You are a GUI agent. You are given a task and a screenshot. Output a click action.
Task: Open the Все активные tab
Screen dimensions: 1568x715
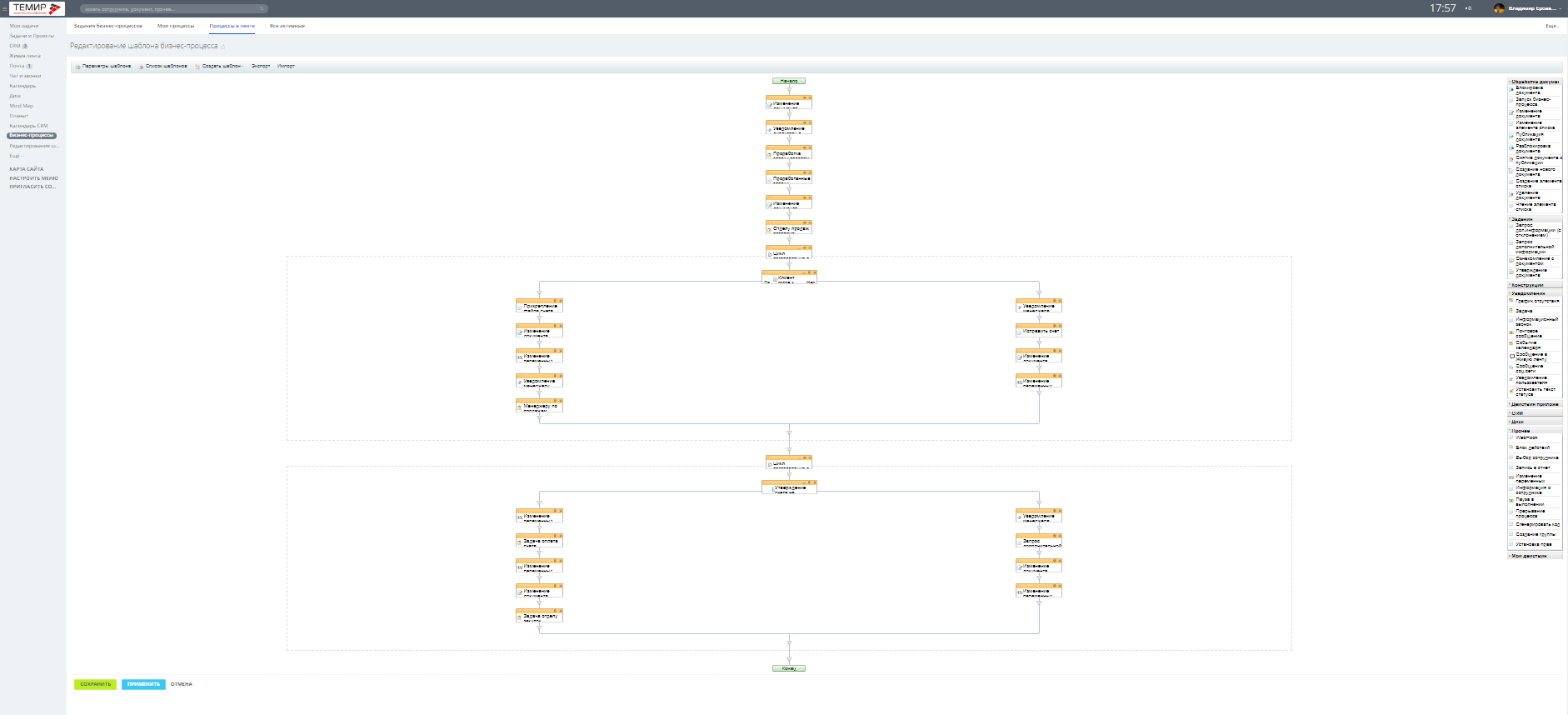pos(287,26)
